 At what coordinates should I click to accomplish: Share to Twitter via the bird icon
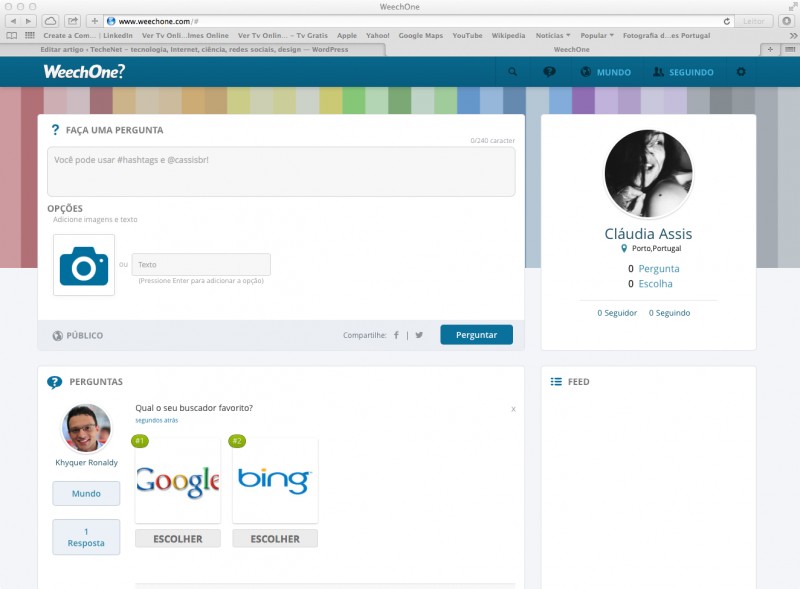coord(419,335)
